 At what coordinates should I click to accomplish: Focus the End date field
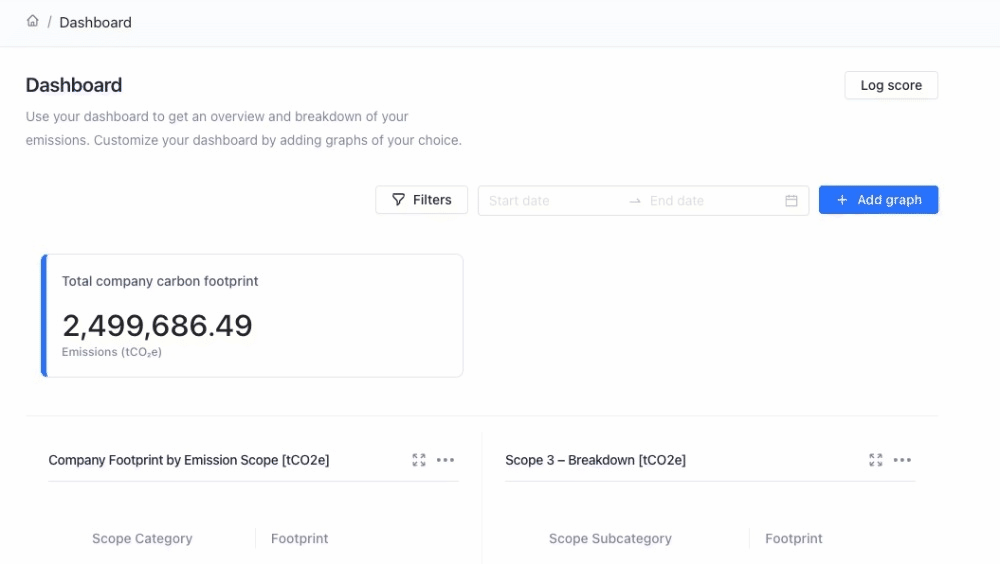tap(710, 201)
